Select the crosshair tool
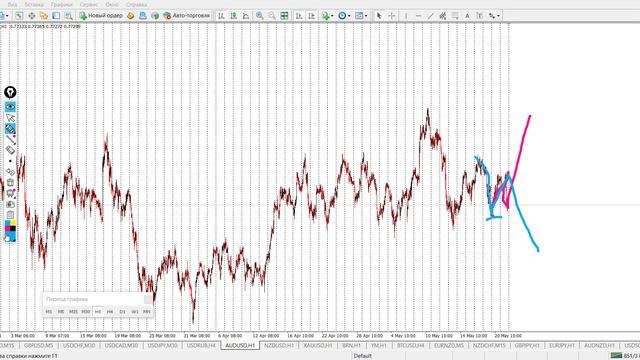This screenshot has height=360, width=640. [391, 16]
